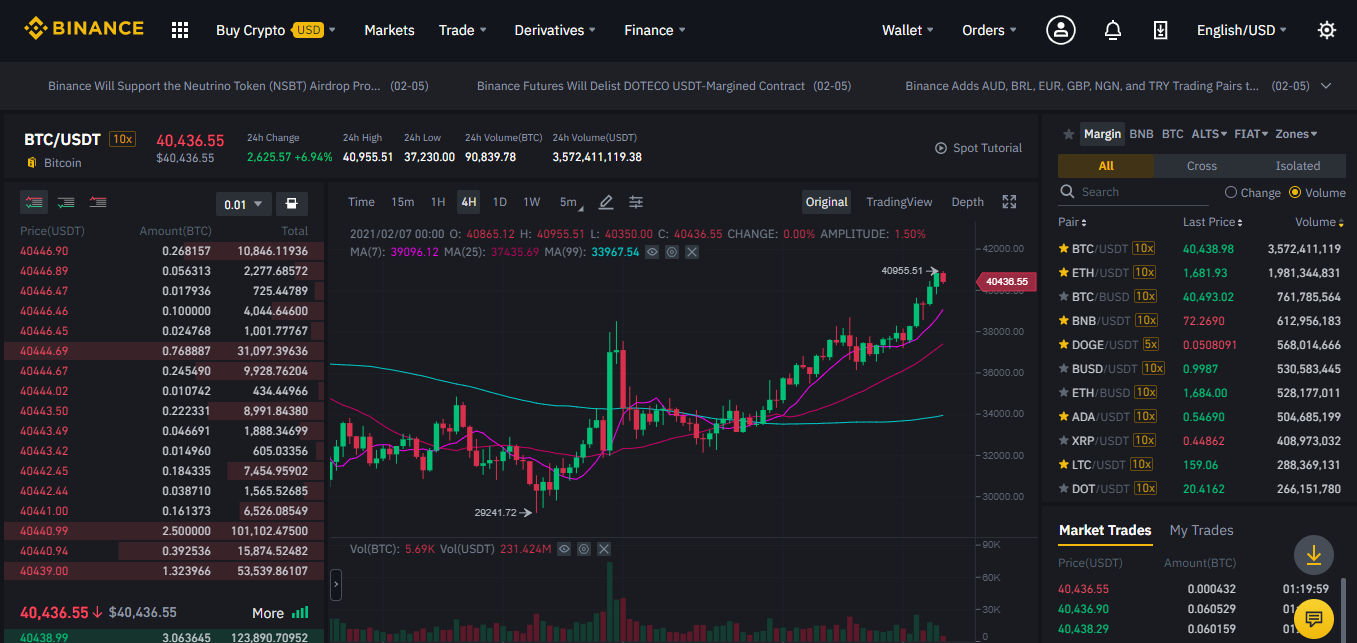Select the 1D chart interval

(x=499, y=202)
